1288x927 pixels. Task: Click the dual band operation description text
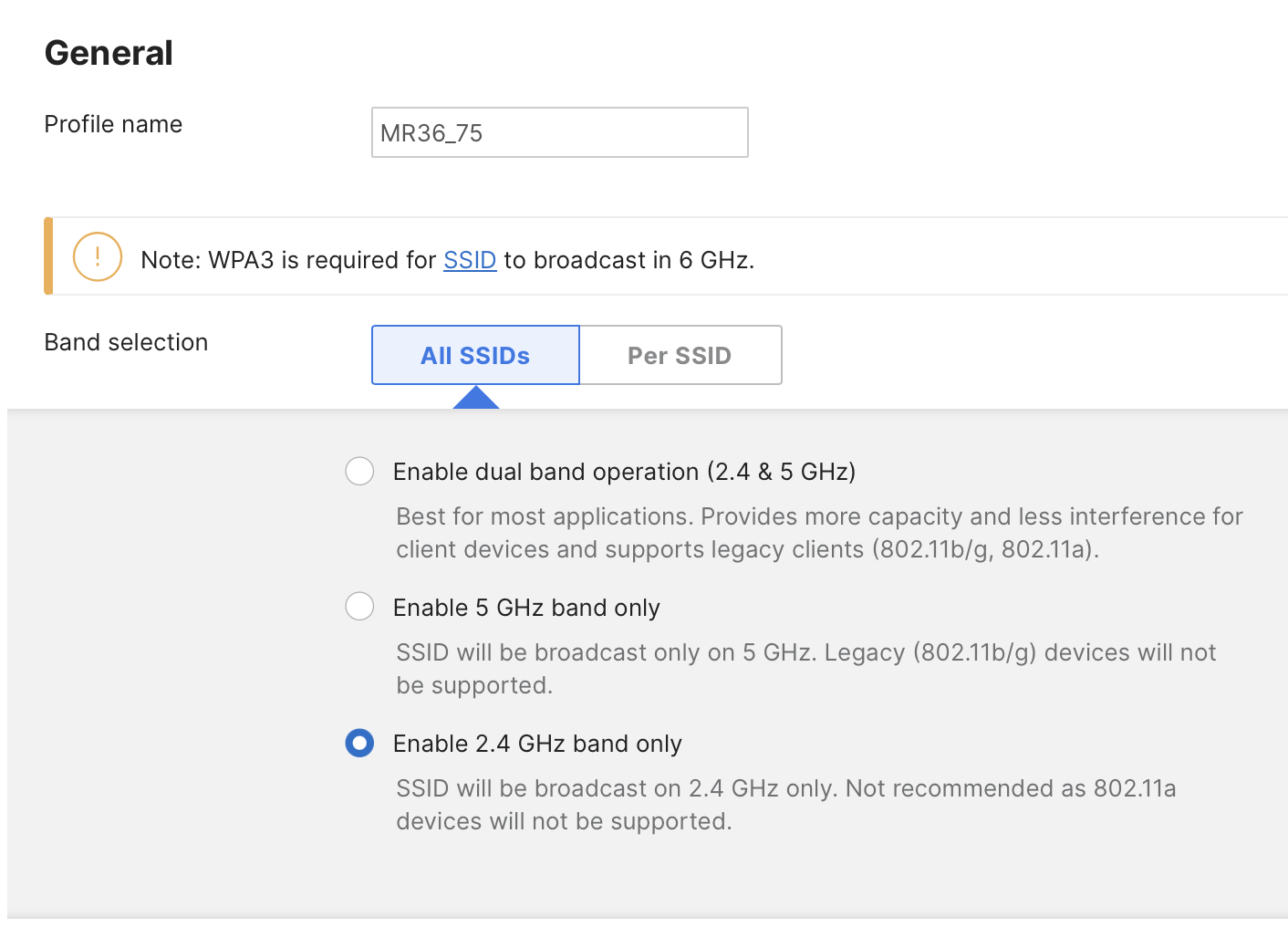pyautogui.click(x=818, y=532)
